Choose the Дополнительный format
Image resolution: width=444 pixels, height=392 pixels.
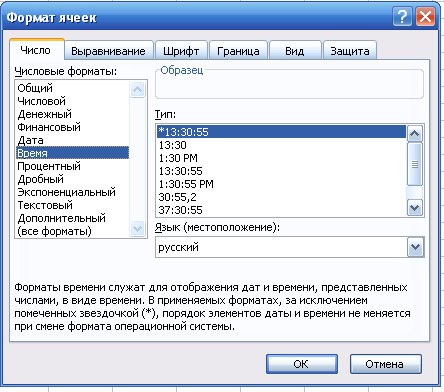[72, 218]
